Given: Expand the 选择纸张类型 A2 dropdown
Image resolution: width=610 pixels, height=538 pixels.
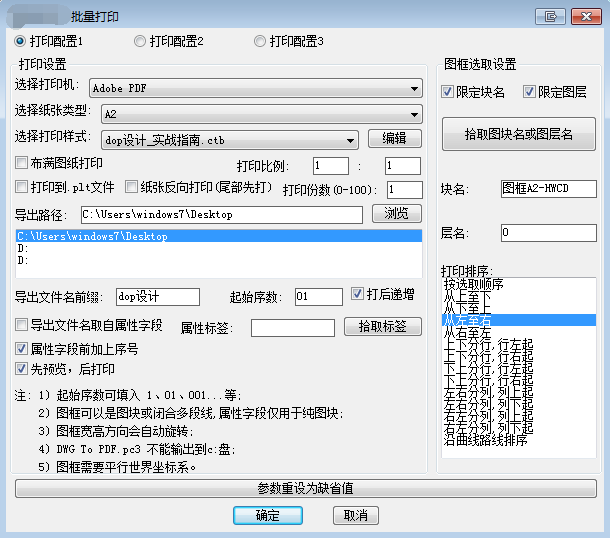Looking at the screenshot, I should click(255, 113).
